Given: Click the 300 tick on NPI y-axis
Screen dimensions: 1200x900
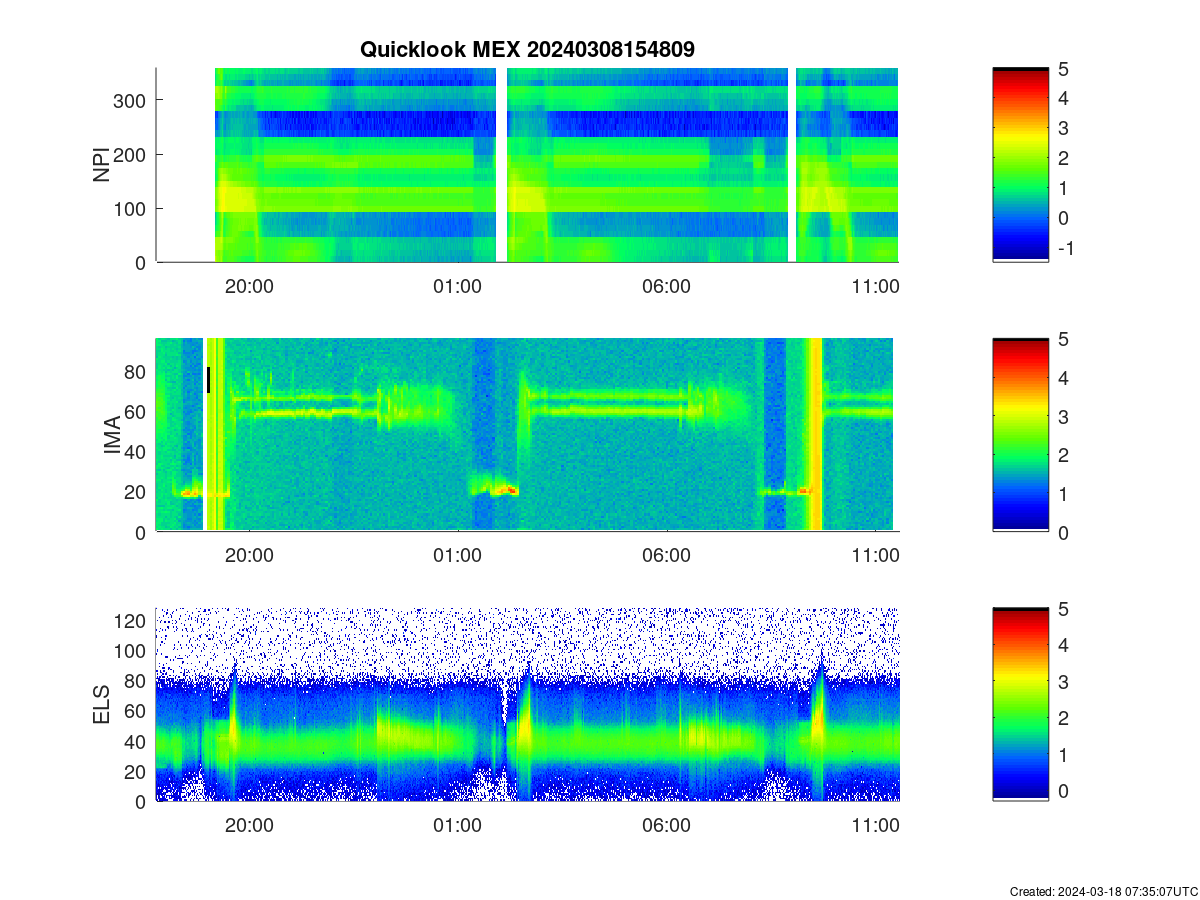Looking at the screenshot, I should (132, 100).
